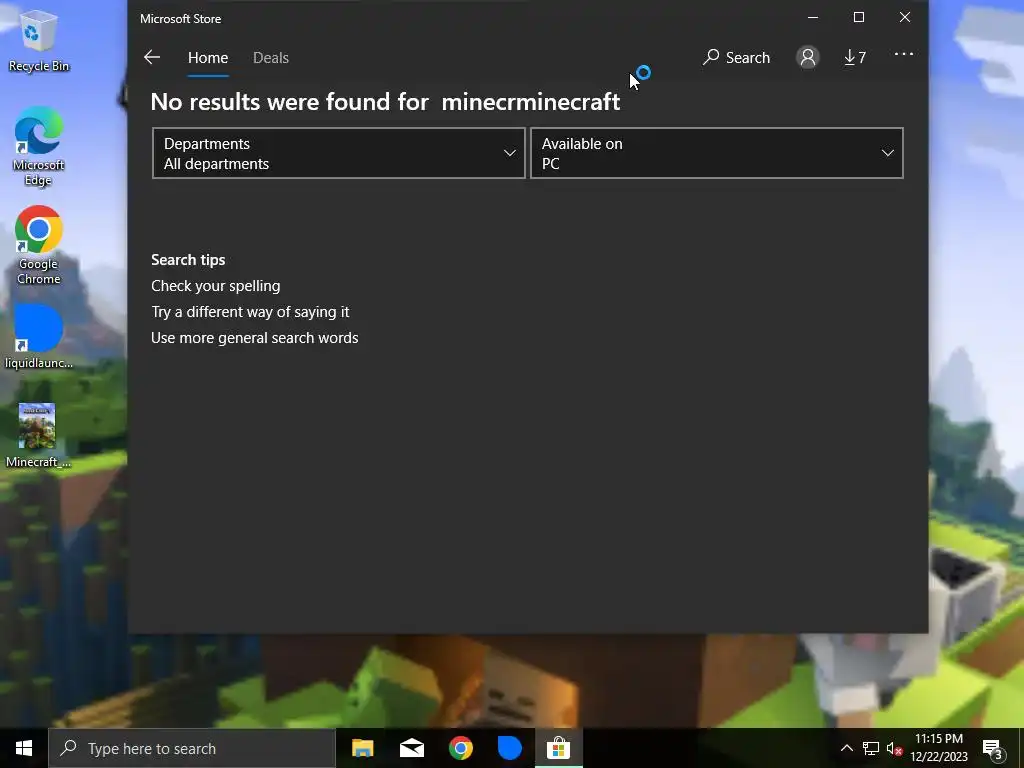Screen dimensions: 1024x768
Task: Expand the Departments dropdown
Action: click(x=339, y=153)
